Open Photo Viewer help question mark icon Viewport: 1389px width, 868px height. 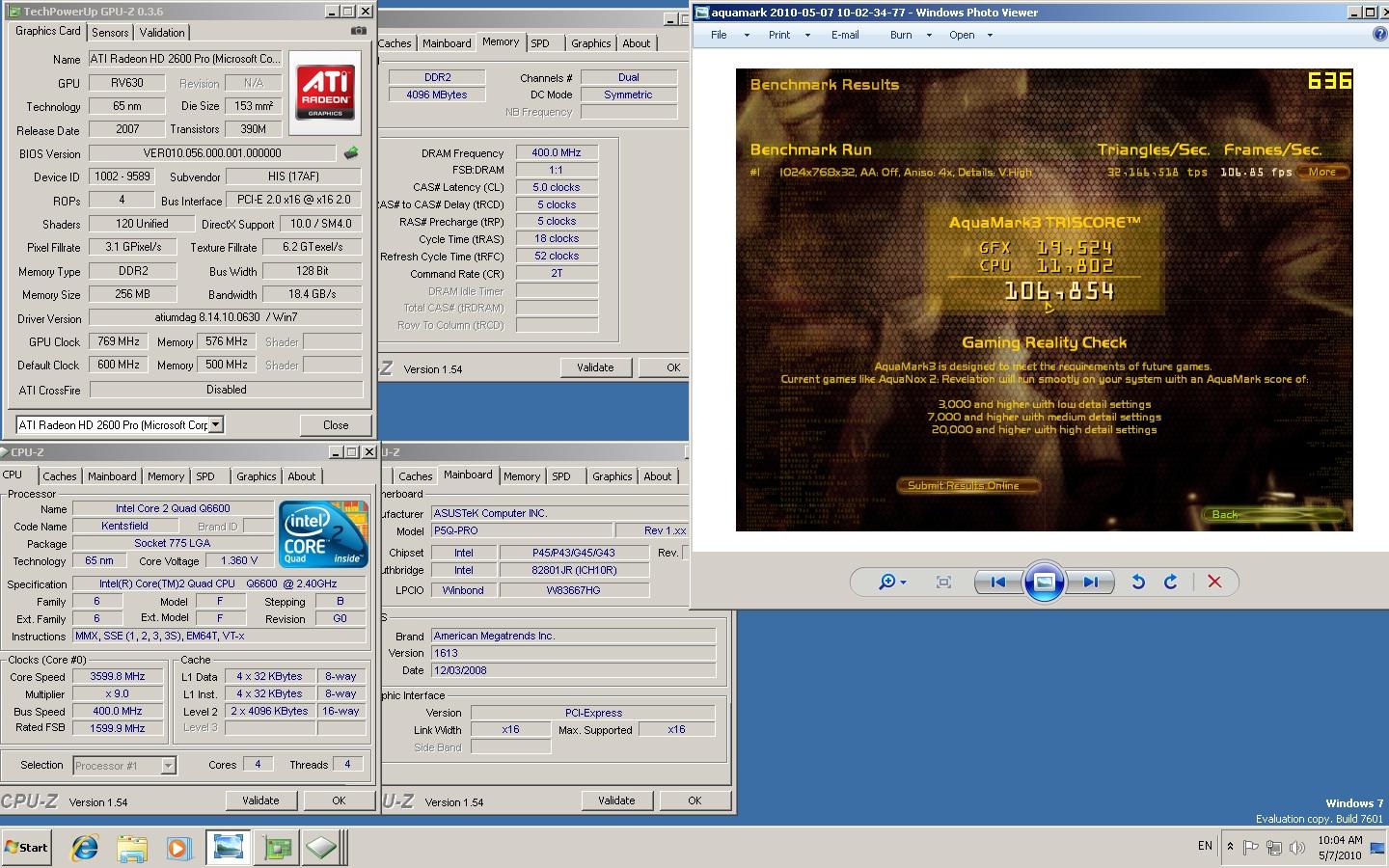[1380, 34]
